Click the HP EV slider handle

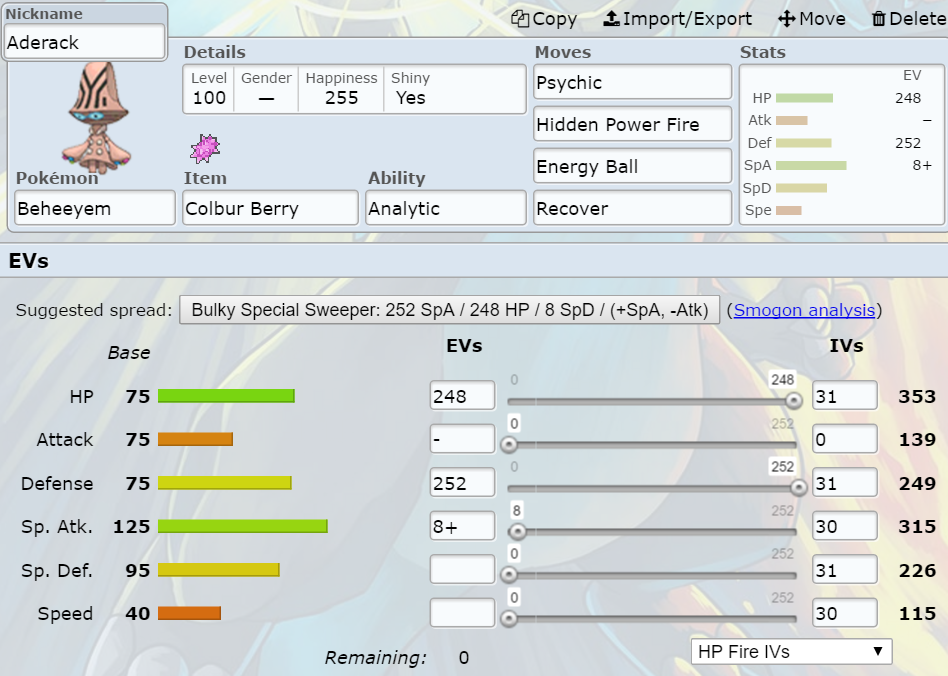(793, 401)
